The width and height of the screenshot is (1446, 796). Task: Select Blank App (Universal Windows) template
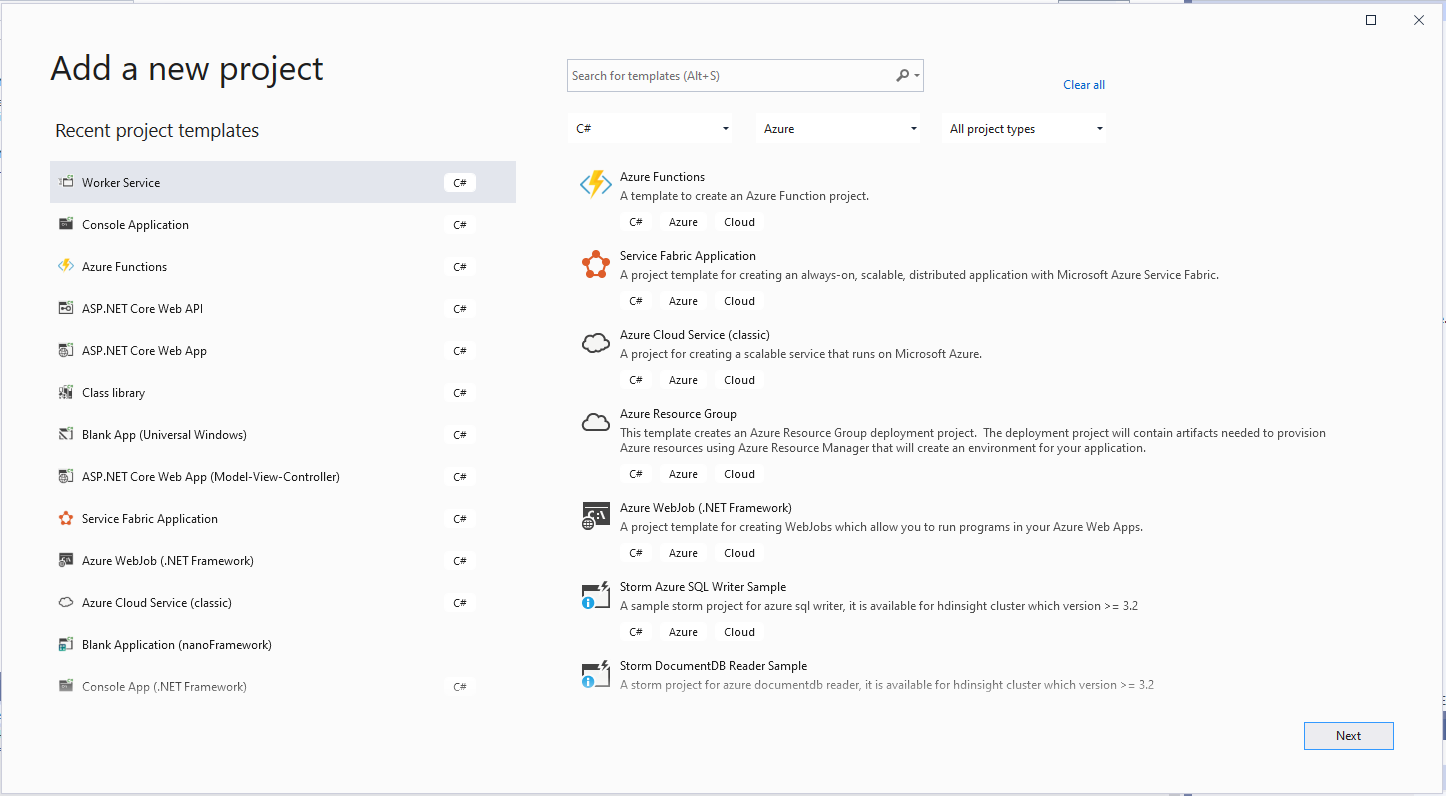[x=164, y=435]
